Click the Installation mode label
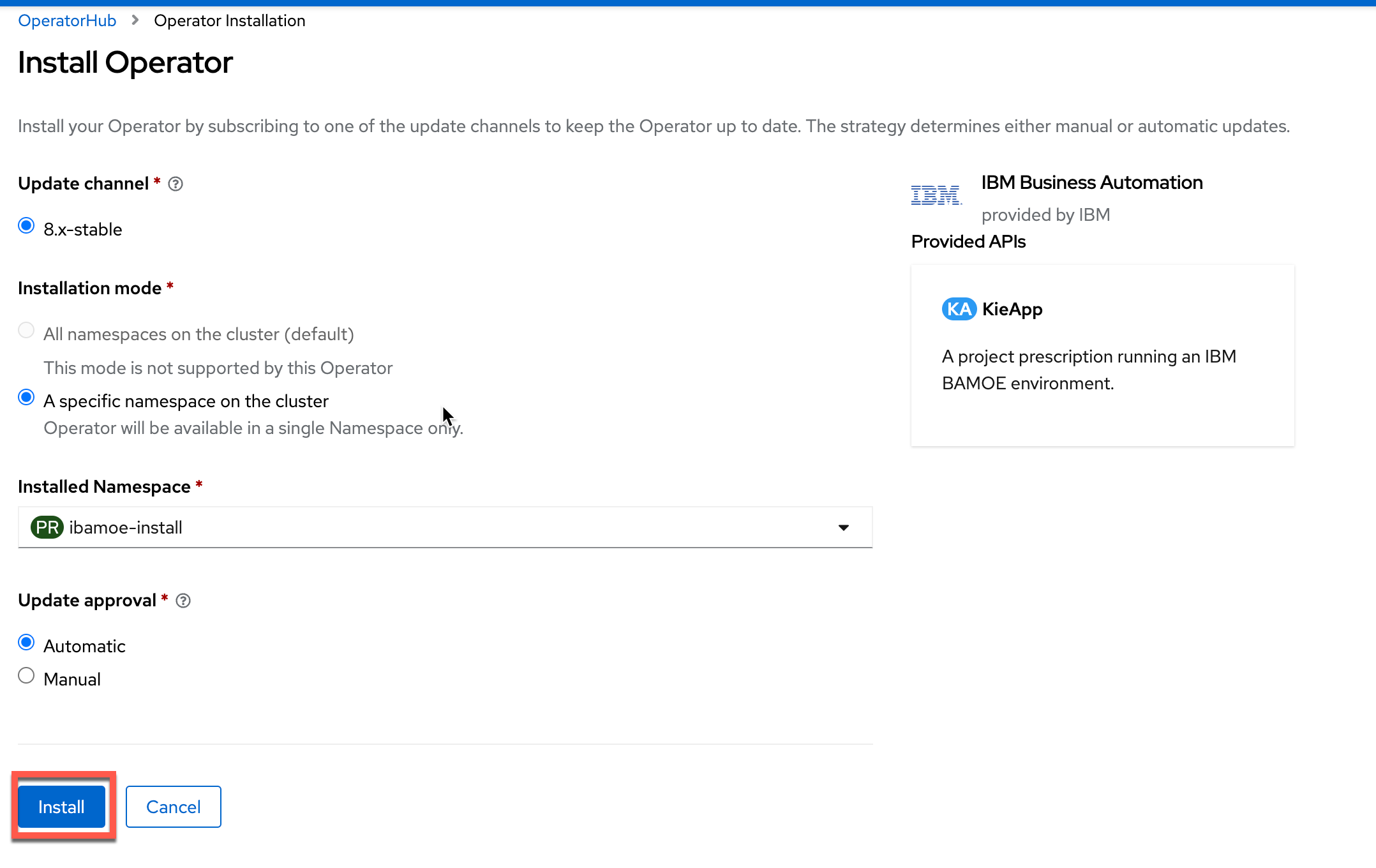The image size is (1376, 868). click(x=89, y=288)
